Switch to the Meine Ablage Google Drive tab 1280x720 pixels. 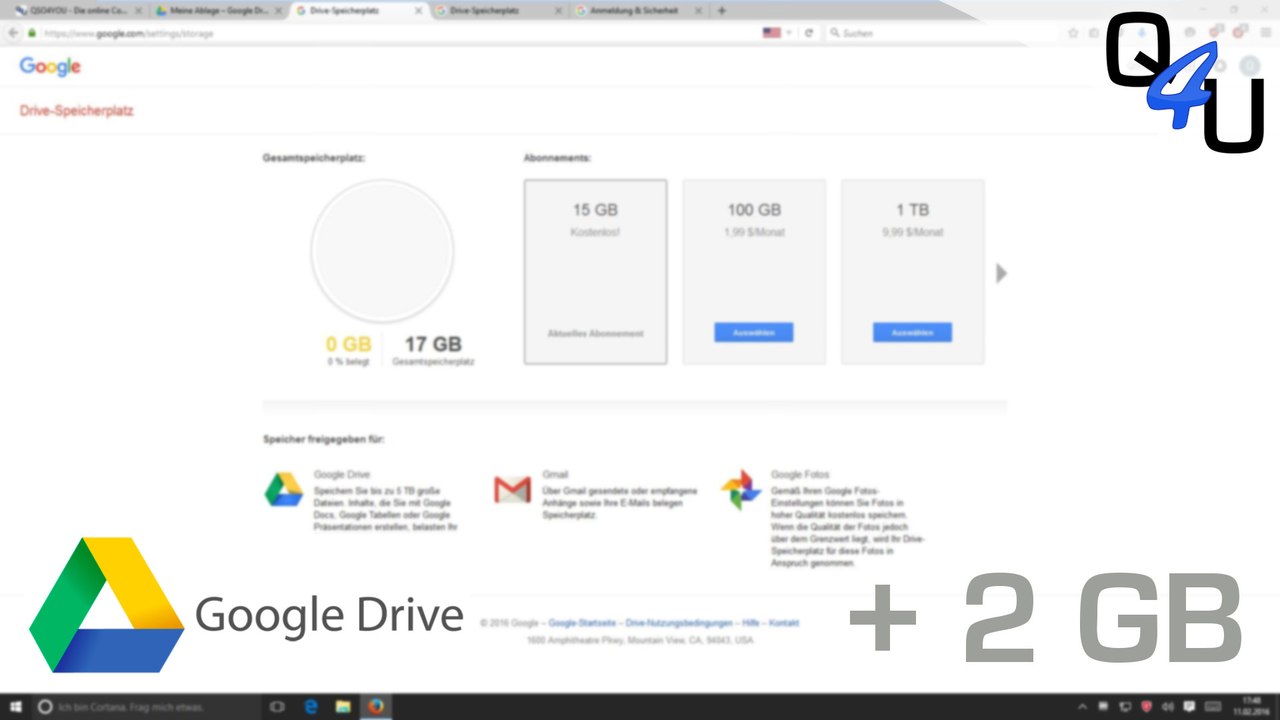tap(218, 11)
